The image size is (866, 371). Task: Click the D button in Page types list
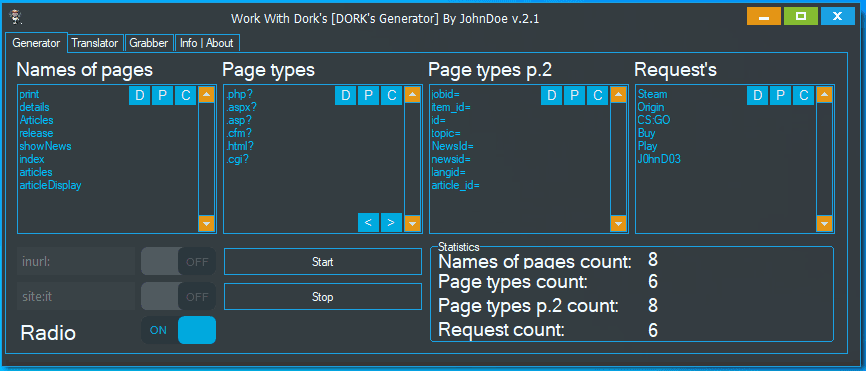point(346,96)
